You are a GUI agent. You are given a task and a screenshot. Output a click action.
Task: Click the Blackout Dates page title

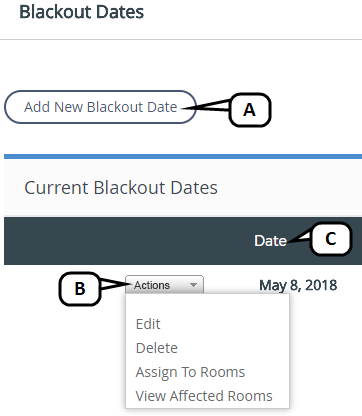(x=82, y=12)
